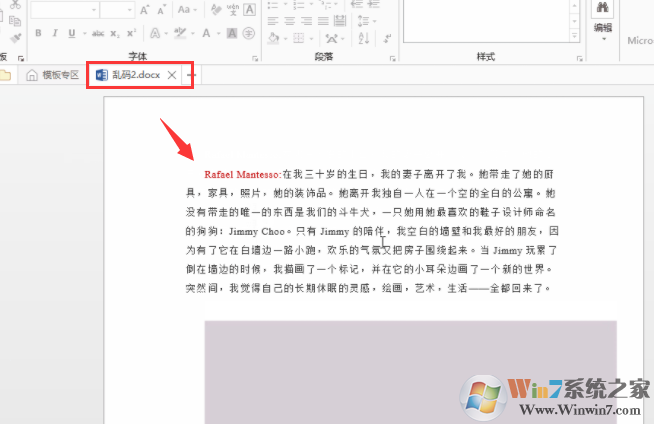This screenshot has height=424, width=657.
Task: Open a new tab with plus button
Action: tap(192, 75)
